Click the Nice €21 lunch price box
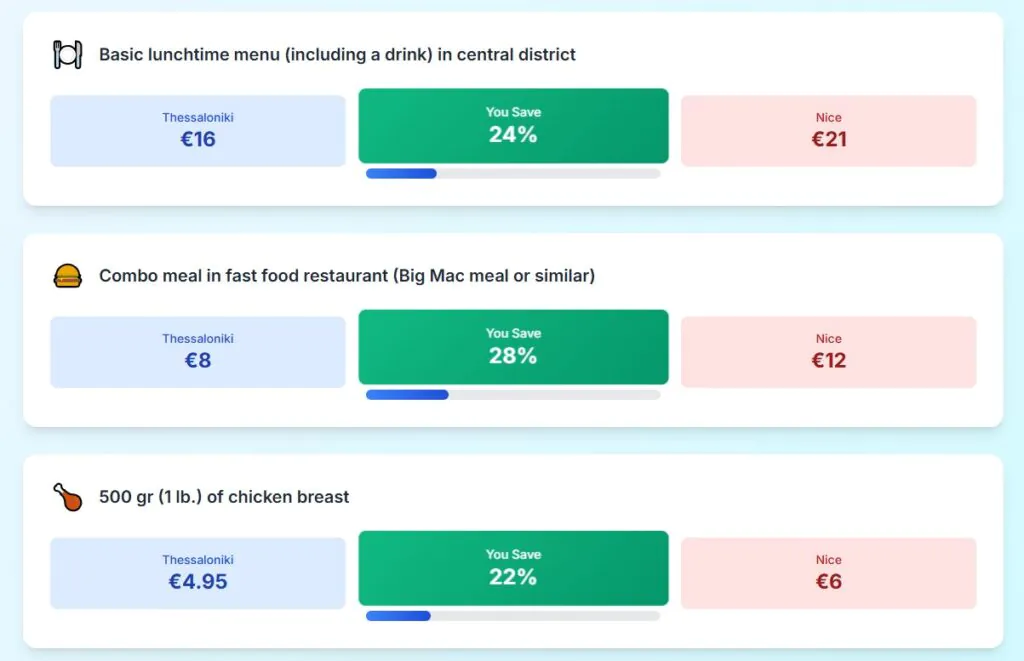Screen dimensions: 1024x661 828,131
